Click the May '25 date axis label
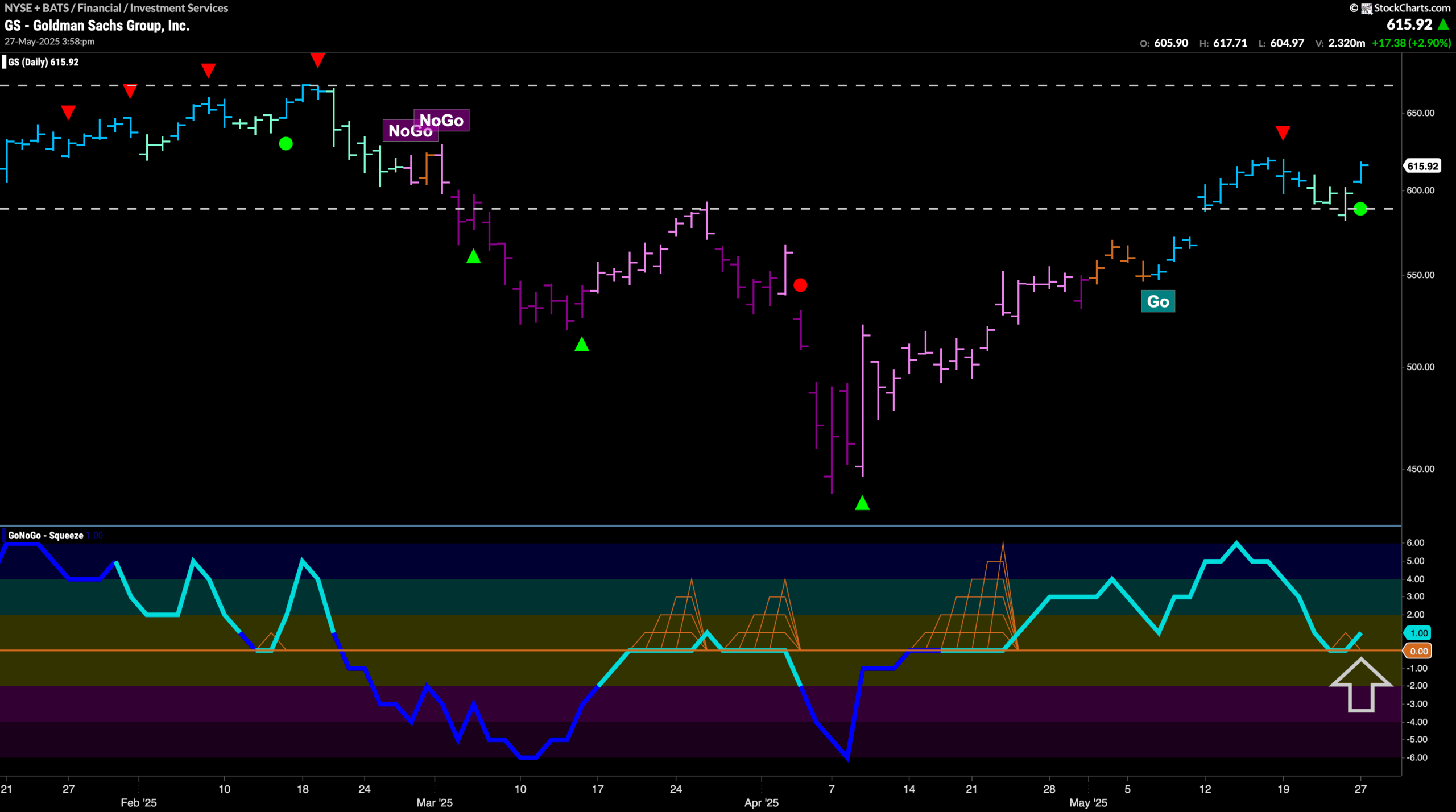Image resolution: width=1456 pixels, height=812 pixels. tap(1088, 803)
